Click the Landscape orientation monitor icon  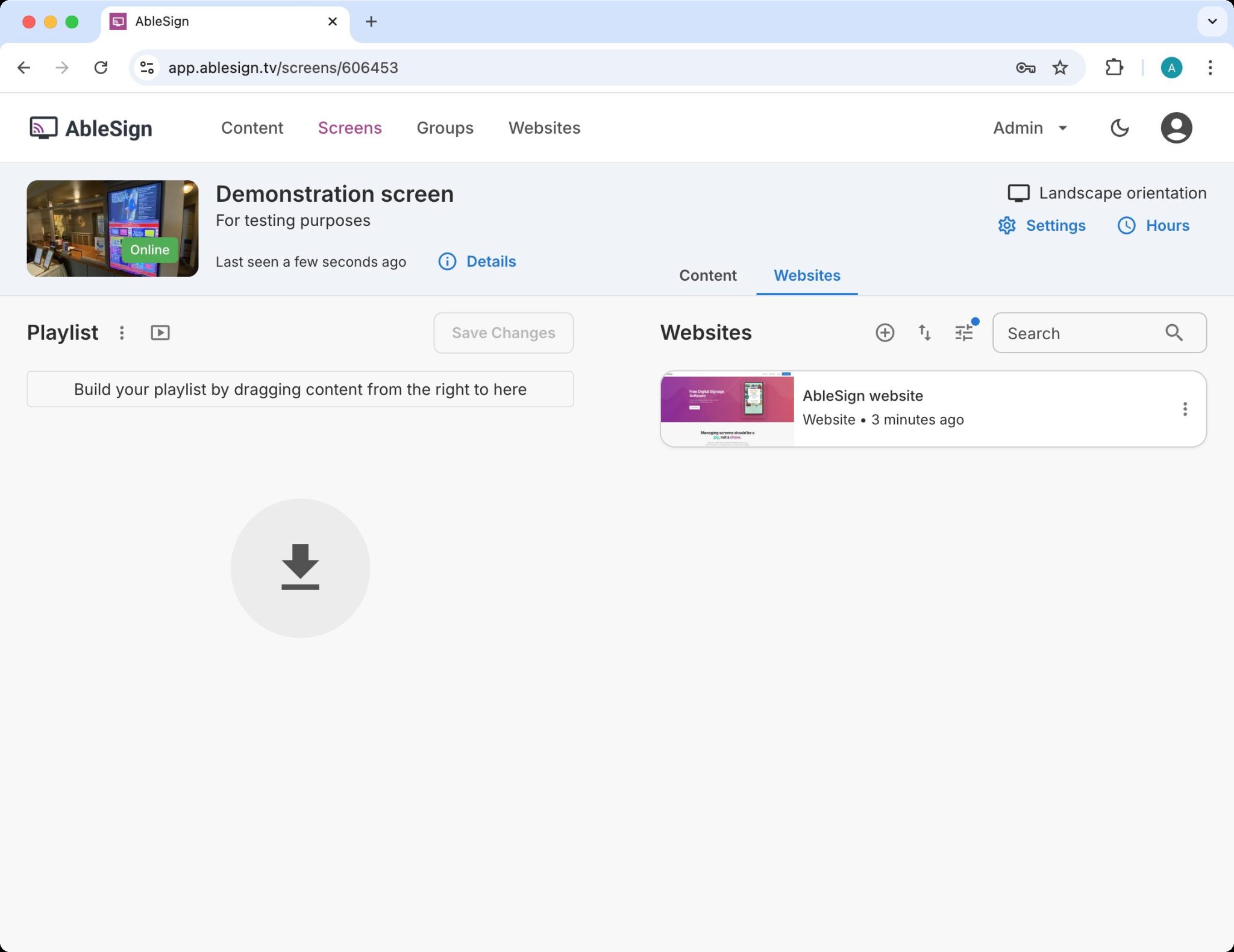[x=1018, y=193]
